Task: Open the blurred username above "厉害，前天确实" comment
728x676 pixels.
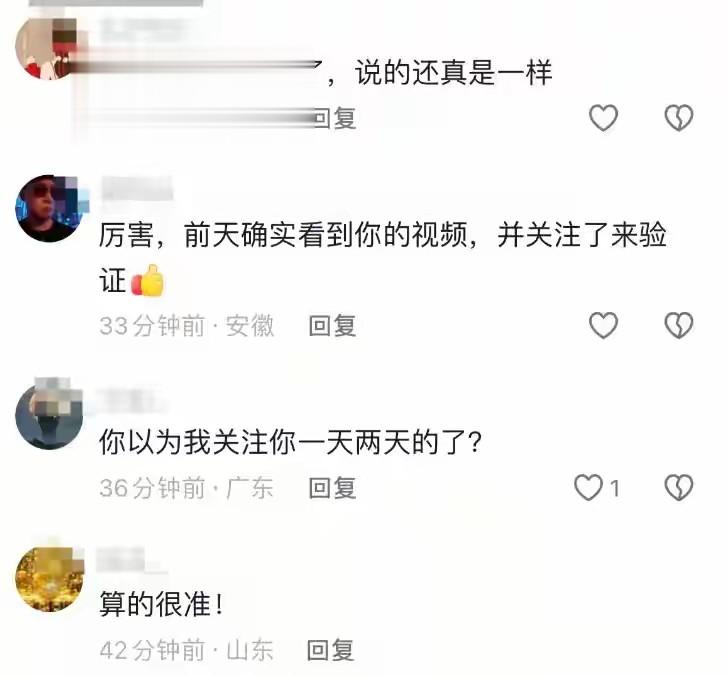Action: [x=137, y=188]
